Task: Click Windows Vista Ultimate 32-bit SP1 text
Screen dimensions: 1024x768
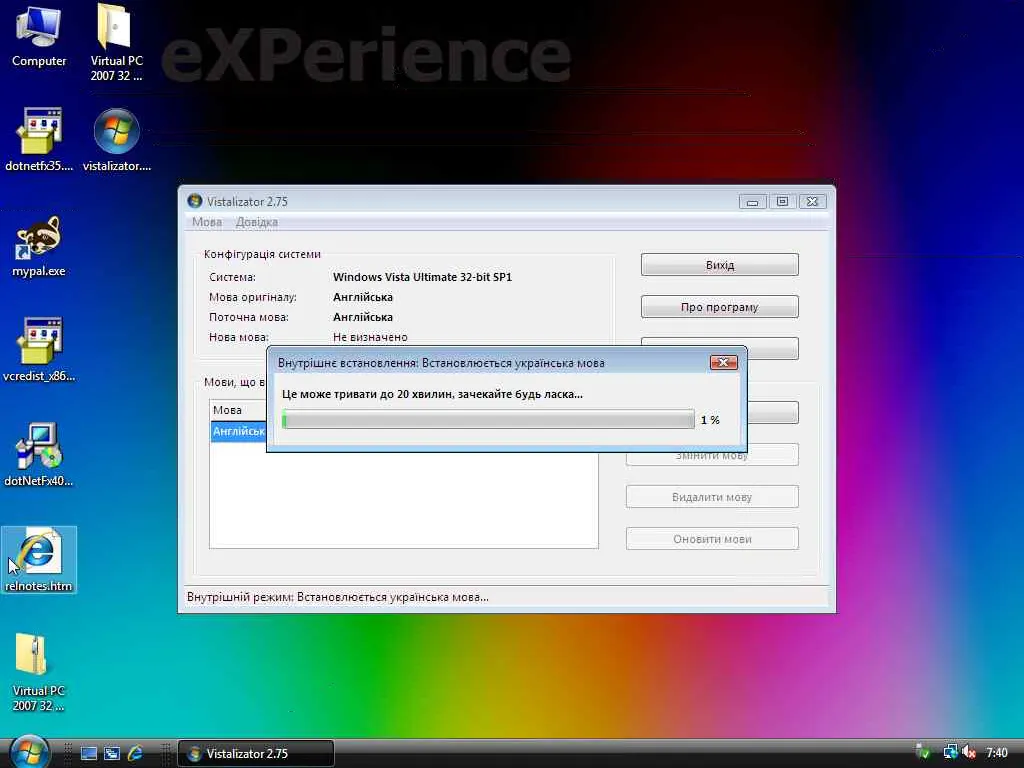Action: 423,277
